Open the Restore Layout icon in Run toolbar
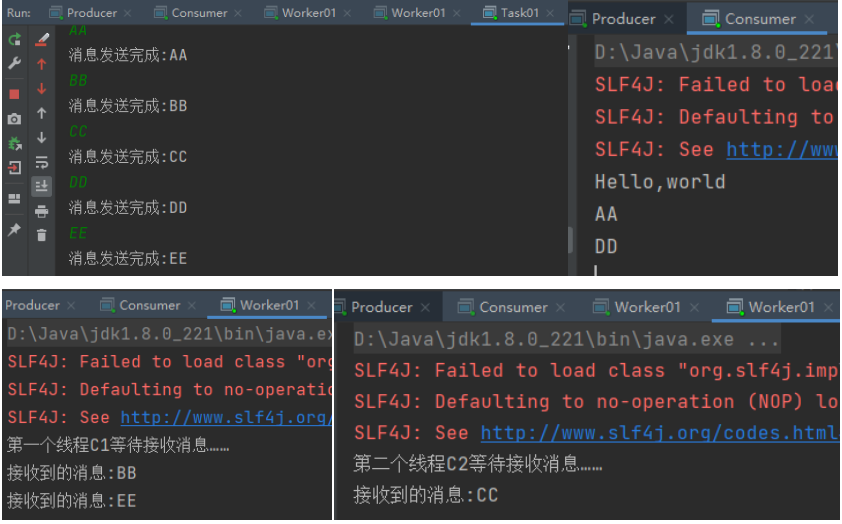Screen dimensions: 842x524 coord(14,199)
